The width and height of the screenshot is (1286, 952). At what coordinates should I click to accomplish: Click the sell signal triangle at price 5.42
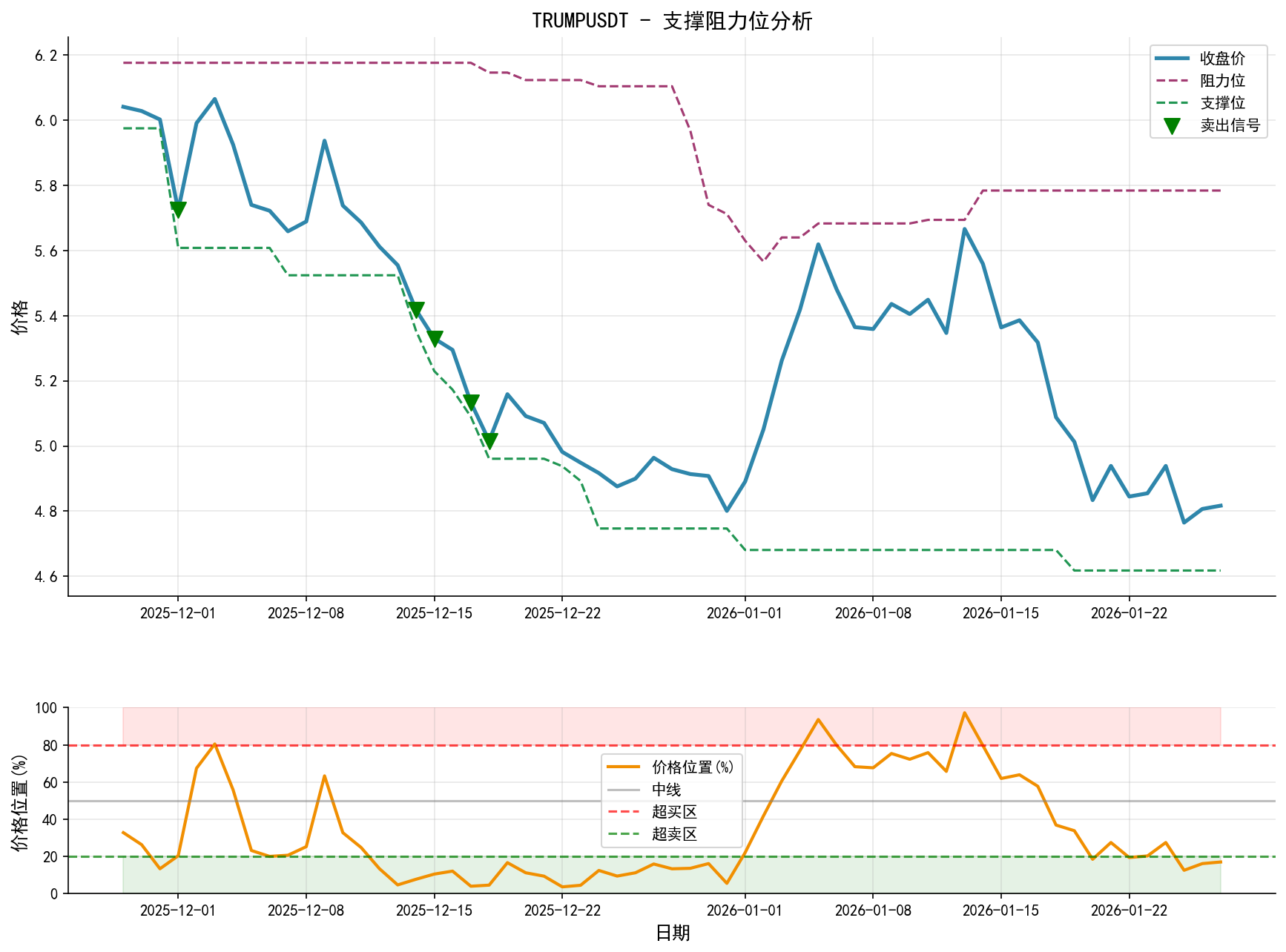pyautogui.click(x=416, y=309)
